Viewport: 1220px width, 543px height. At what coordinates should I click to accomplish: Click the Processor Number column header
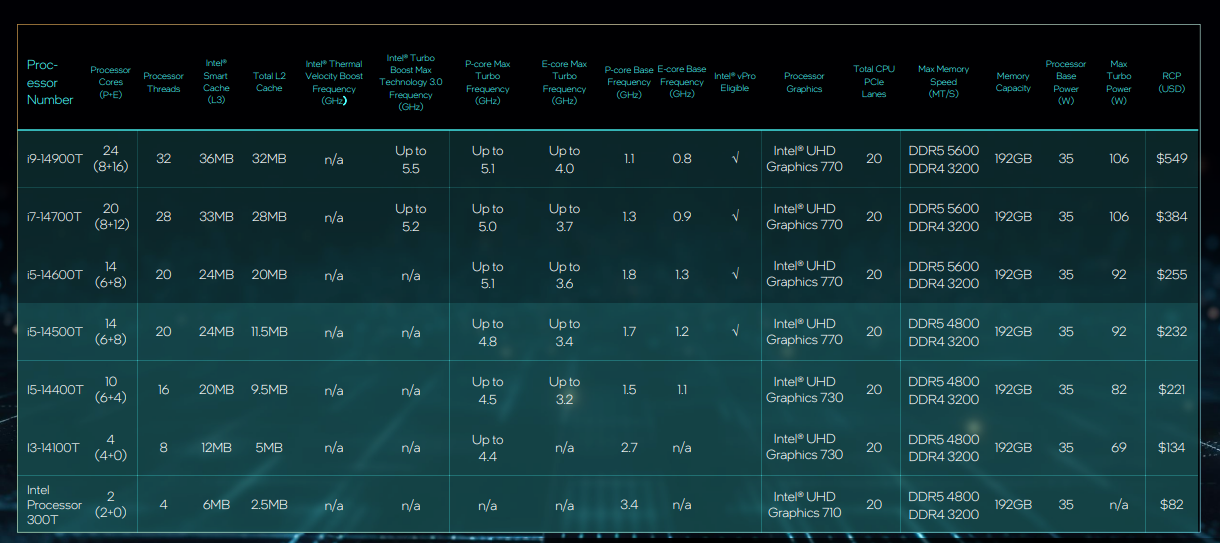pyautogui.click(x=50, y=82)
